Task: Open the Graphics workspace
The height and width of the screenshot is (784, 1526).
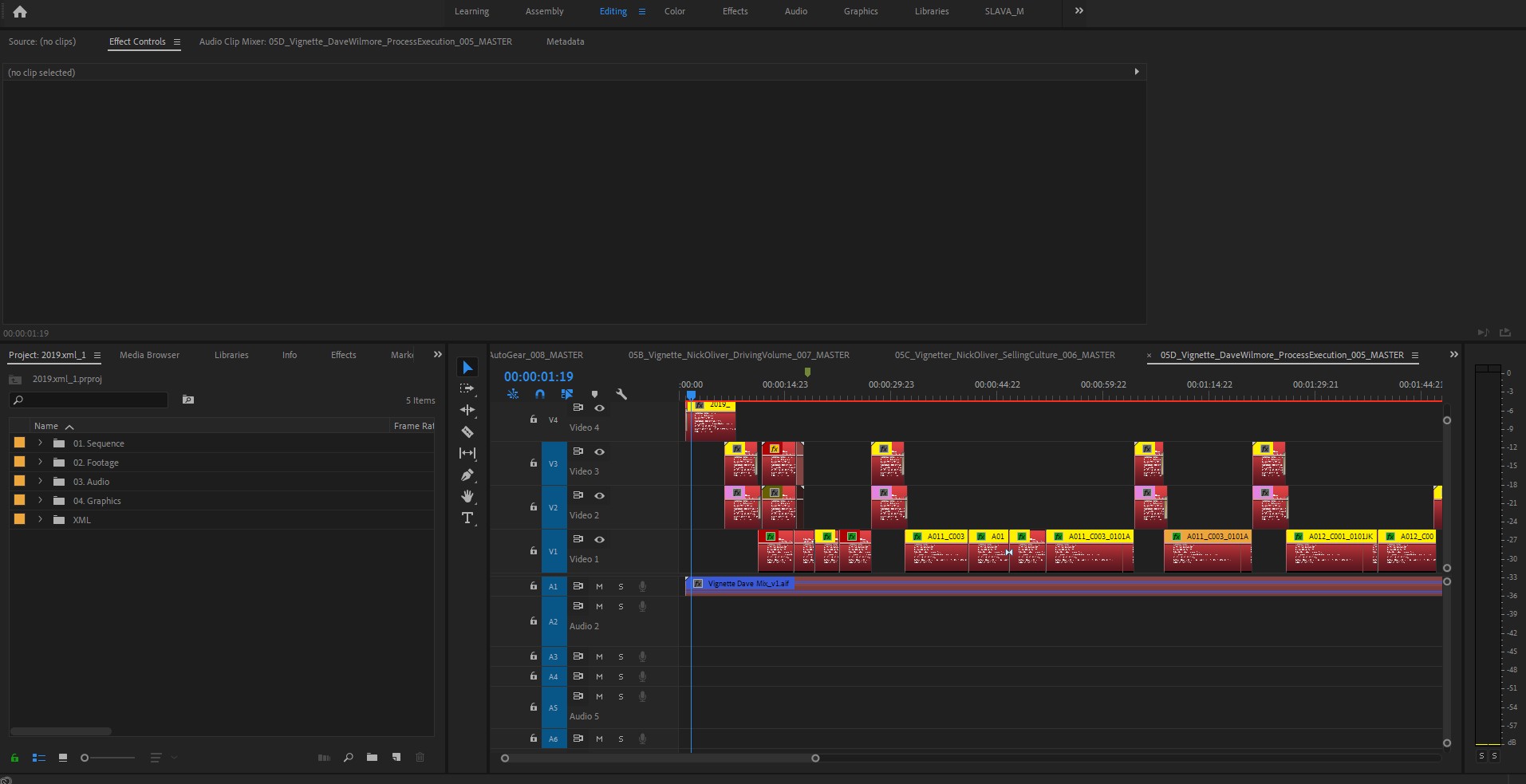Action: point(861,11)
